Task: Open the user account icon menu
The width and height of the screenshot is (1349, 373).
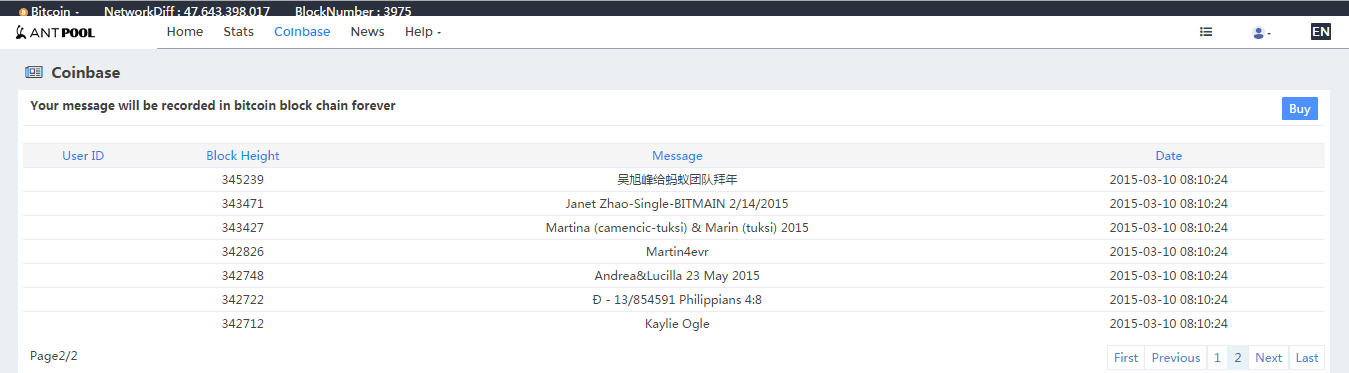Action: pos(1261,32)
